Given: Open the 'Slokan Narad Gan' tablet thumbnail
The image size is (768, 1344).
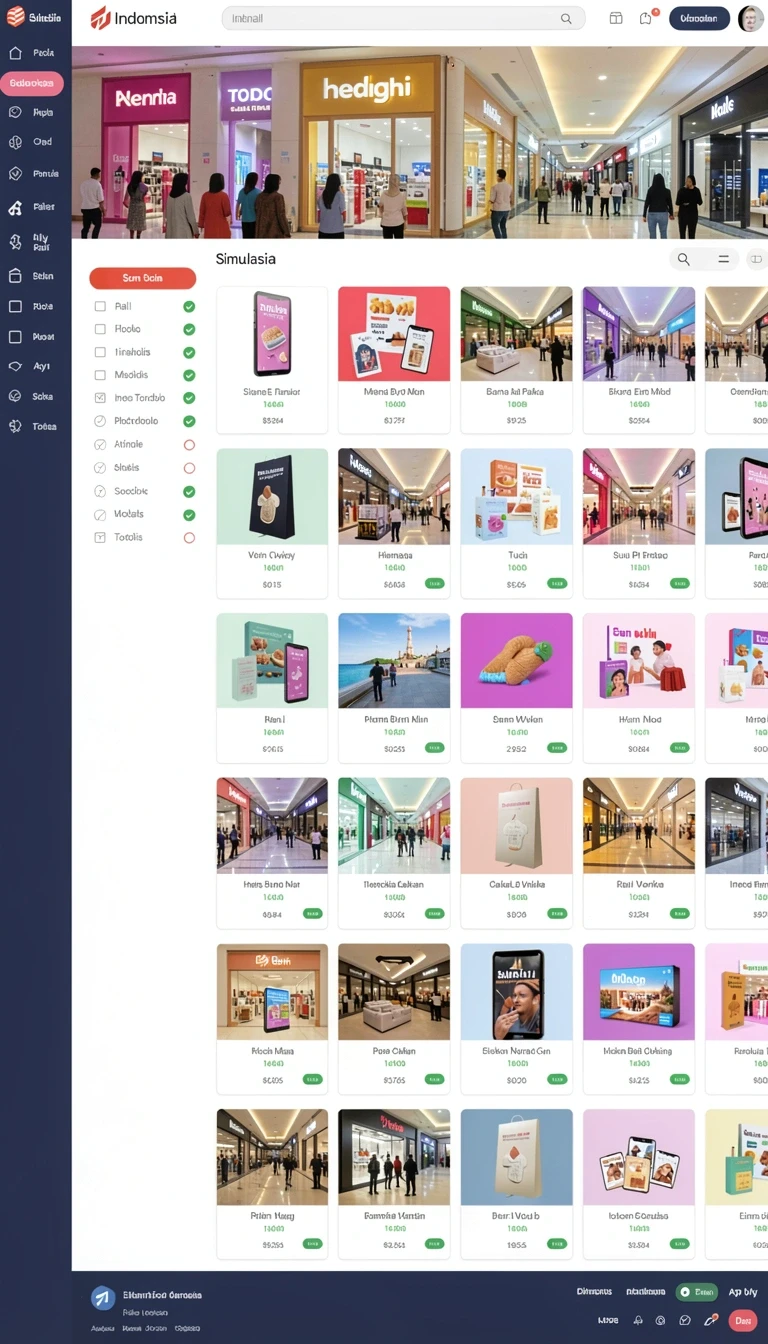Looking at the screenshot, I should click(x=516, y=992).
